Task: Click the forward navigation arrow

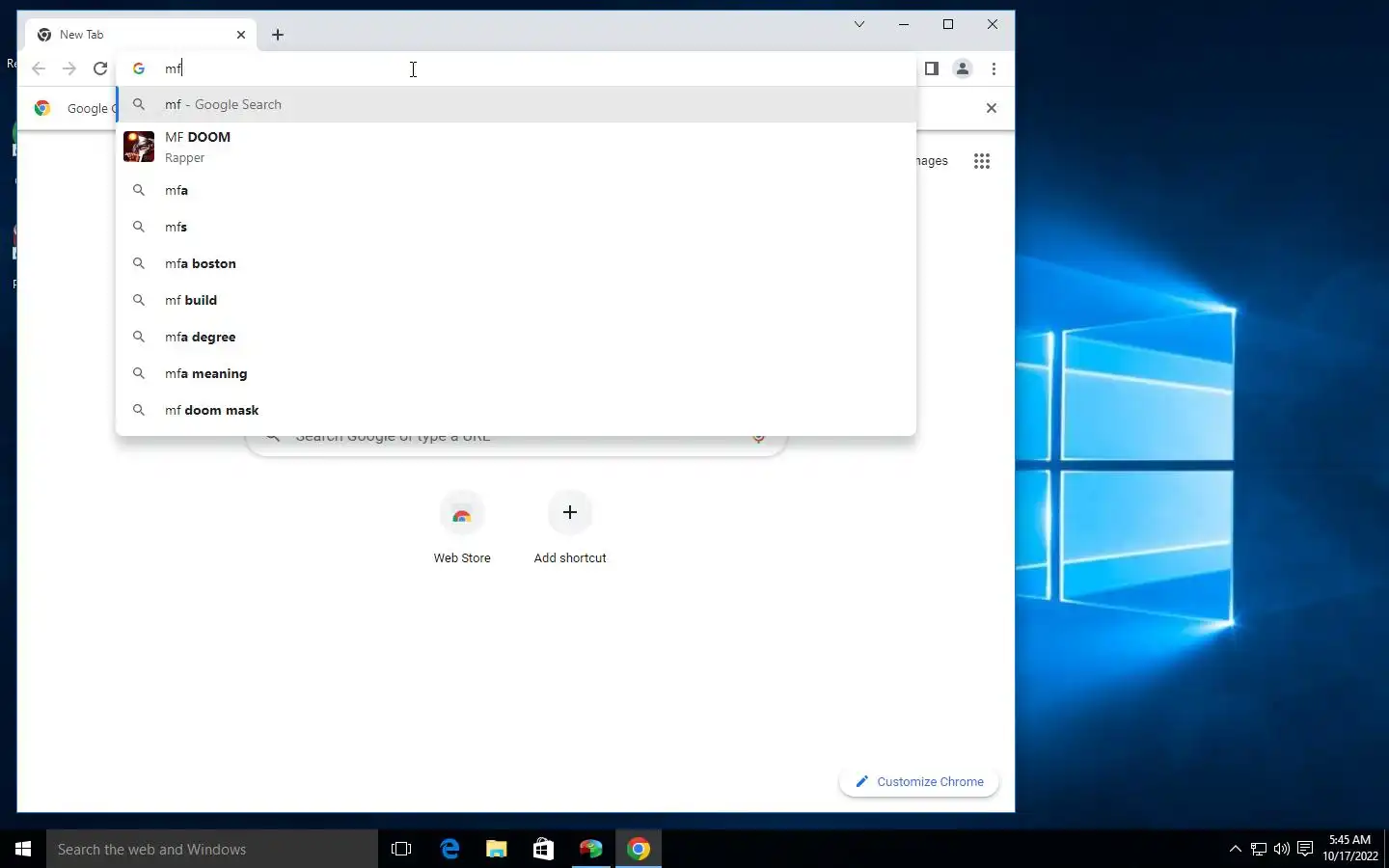Action: (69, 68)
